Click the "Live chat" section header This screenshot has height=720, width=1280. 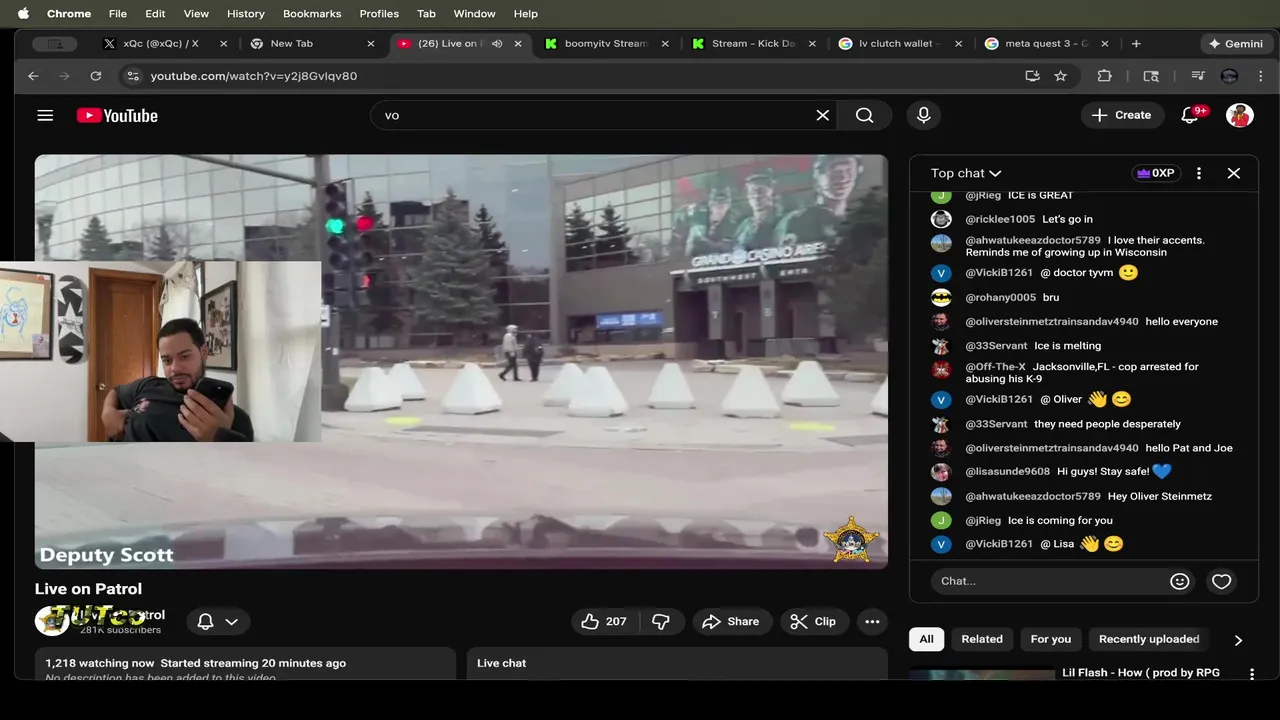(x=501, y=663)
